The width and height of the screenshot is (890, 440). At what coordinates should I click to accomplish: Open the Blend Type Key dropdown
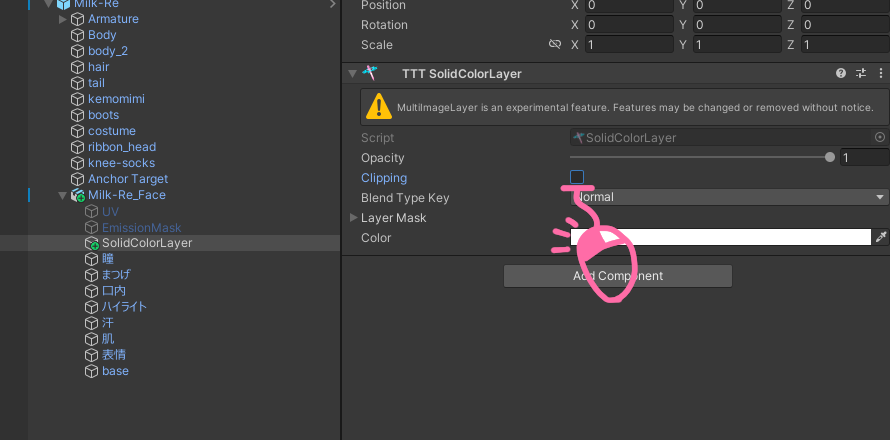coord(730,197)
